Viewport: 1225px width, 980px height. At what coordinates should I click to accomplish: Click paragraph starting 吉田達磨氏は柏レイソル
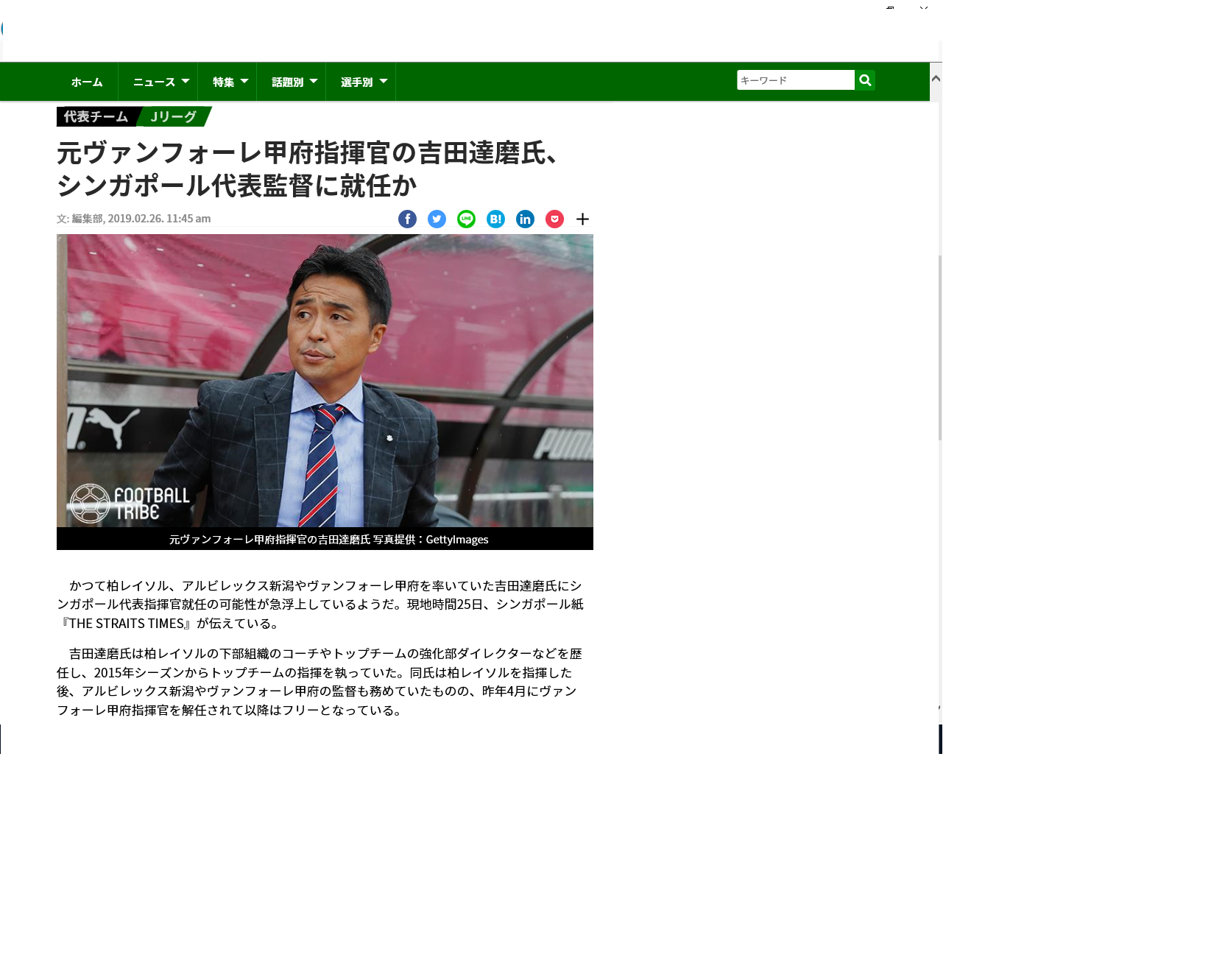[x=320, y=682]
